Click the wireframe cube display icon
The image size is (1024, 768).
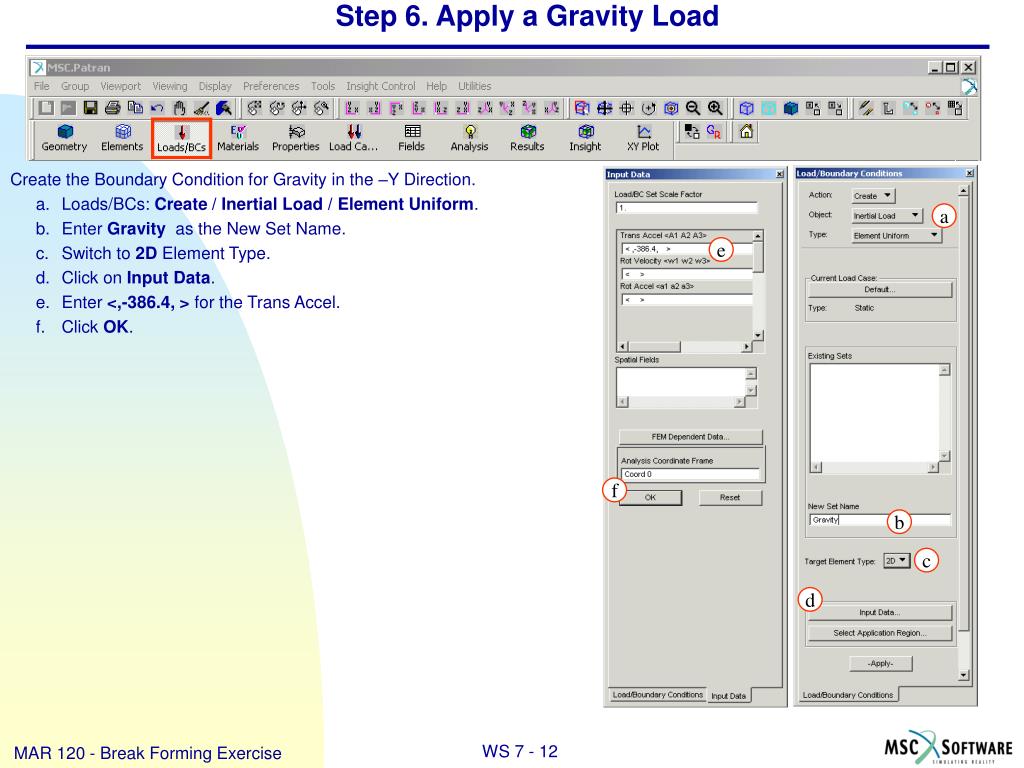pos(746,108)
